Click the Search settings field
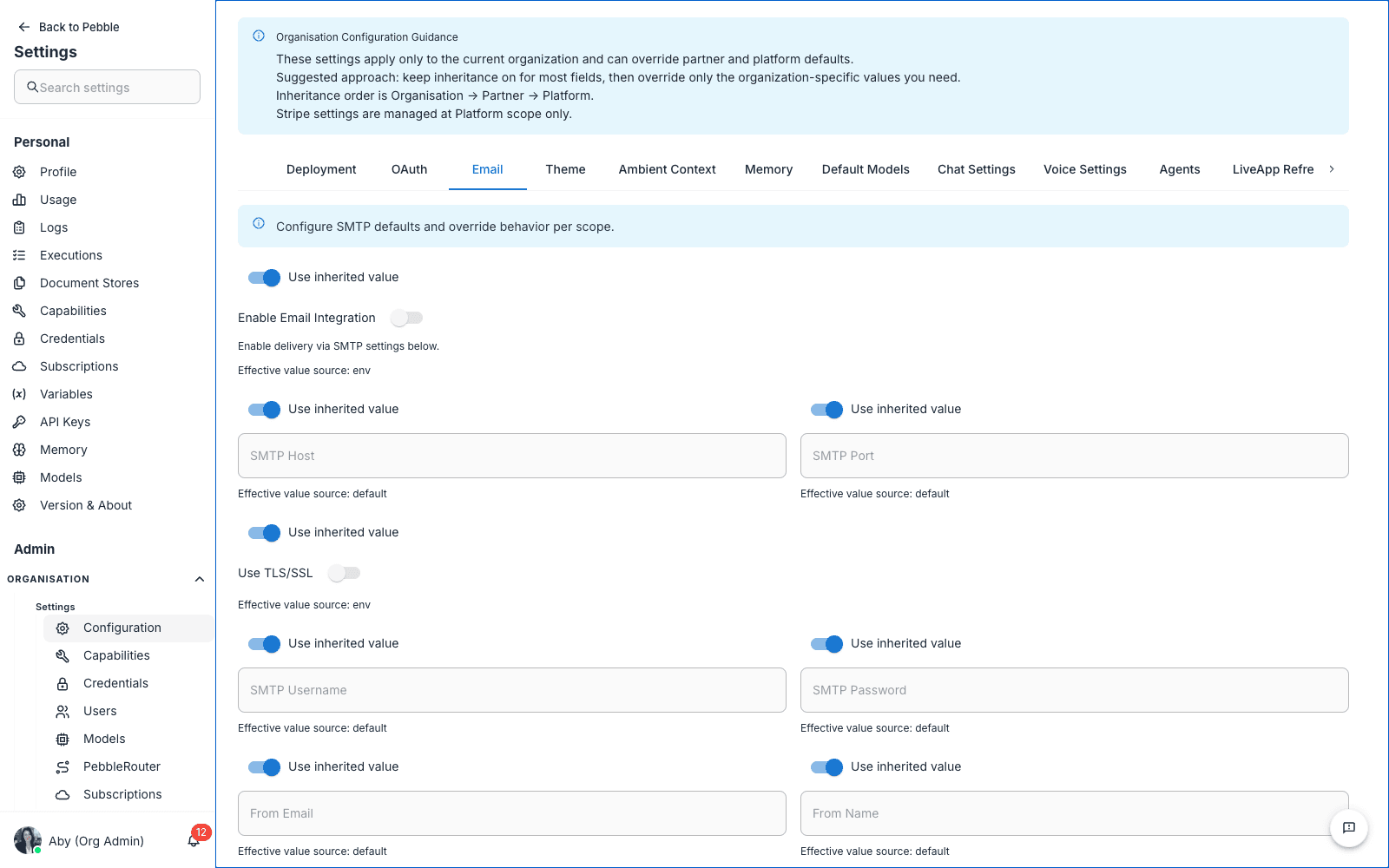Viewport: 1389px width, 868px height. coord(107,87)
